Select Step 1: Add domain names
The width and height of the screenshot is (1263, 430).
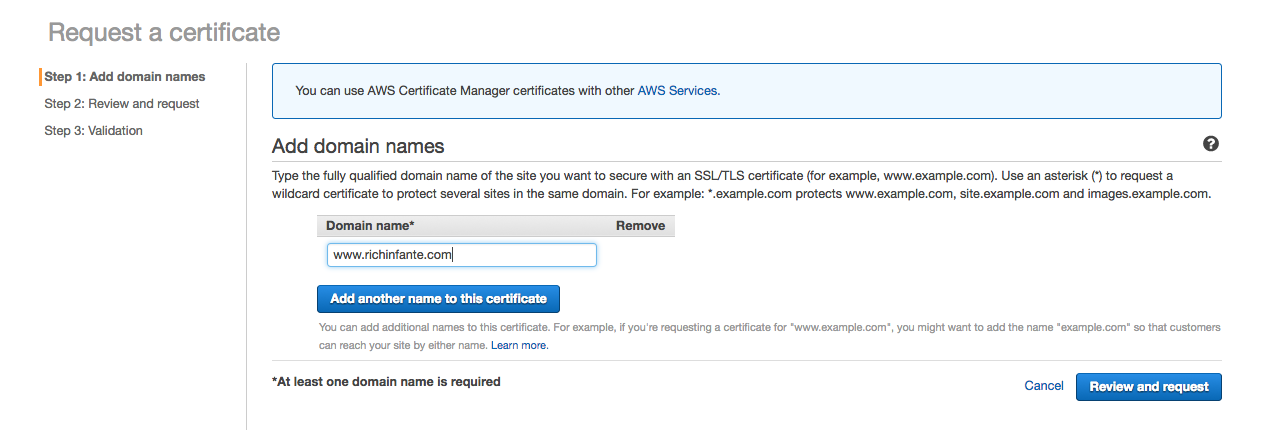point(125,77)
